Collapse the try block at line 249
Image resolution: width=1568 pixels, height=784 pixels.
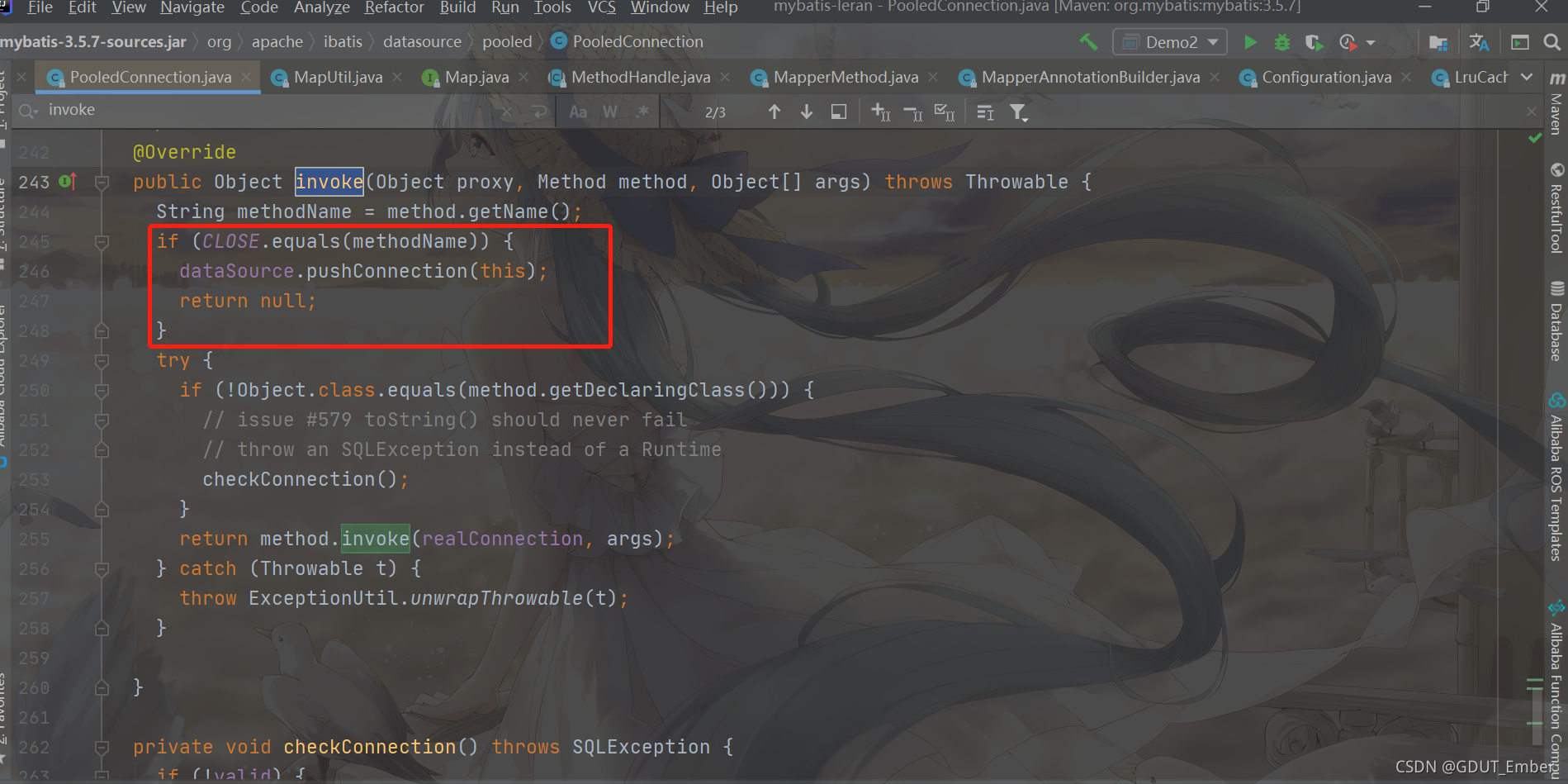point(102,360)
